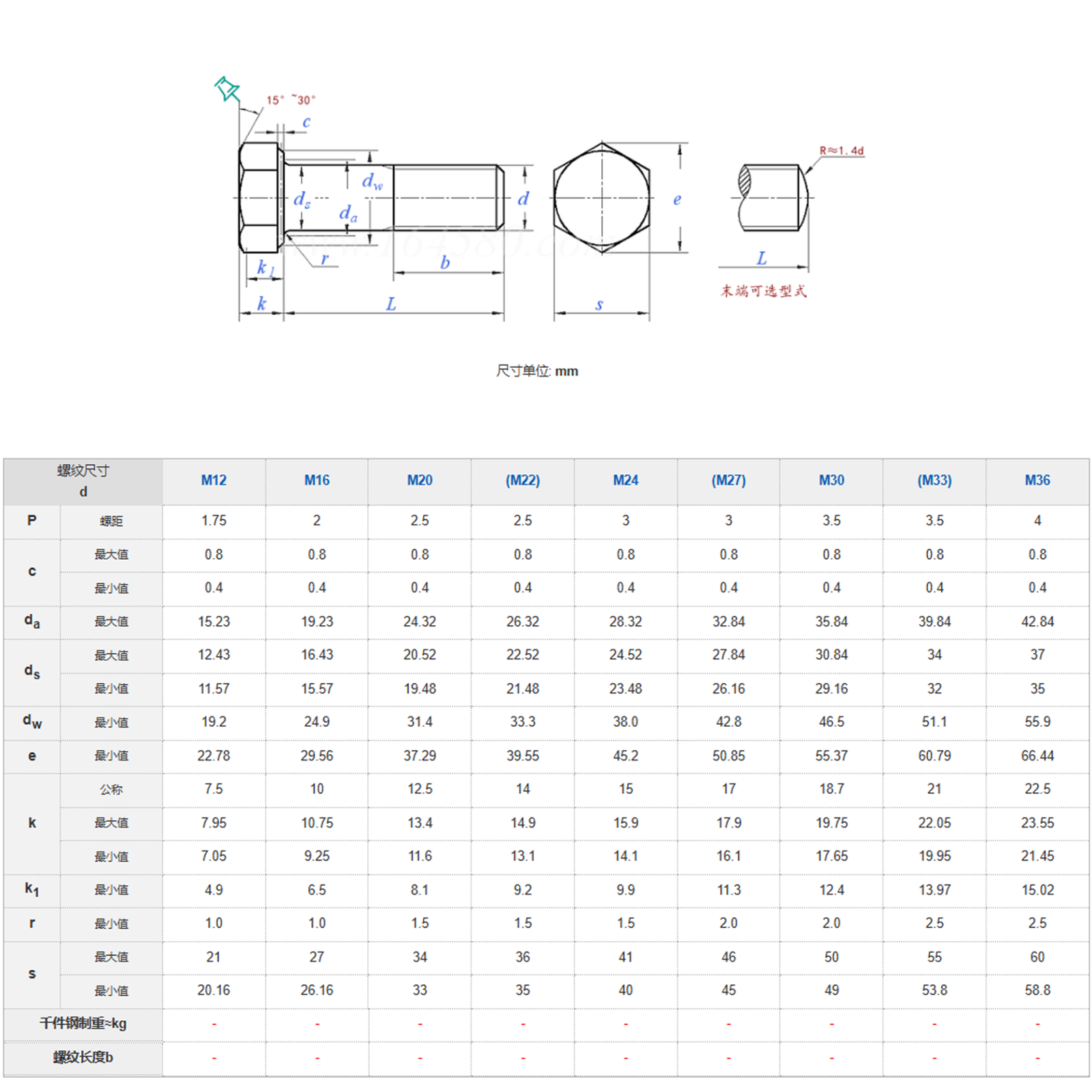This screenshot has height=1092, width=1092.
Task: Select the e minimum value 66.44
Action: tap(1037, 756)
